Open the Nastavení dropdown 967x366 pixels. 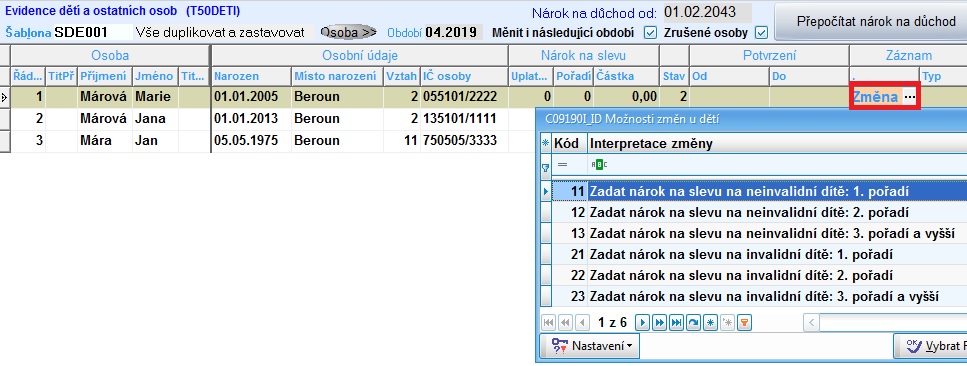(x=590, y=346)
